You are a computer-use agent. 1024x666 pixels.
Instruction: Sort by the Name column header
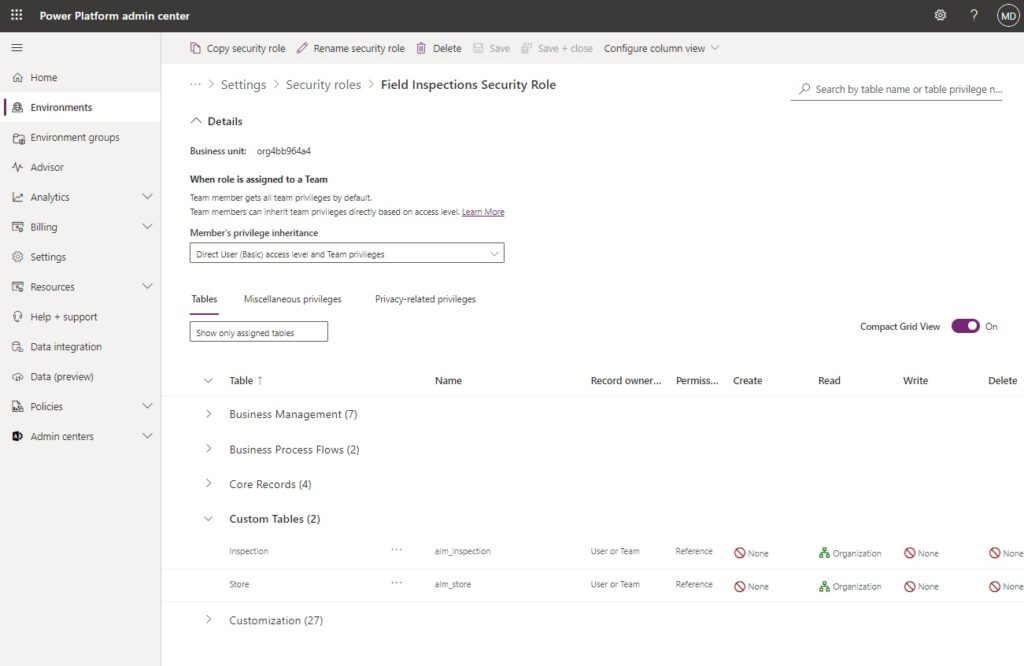tap(449, 380)
